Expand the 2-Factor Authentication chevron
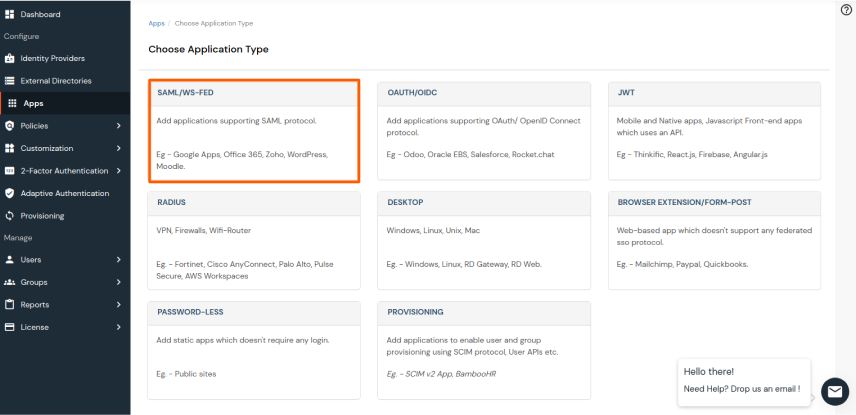Screen dimensions: 856x415 click(118, 171)
